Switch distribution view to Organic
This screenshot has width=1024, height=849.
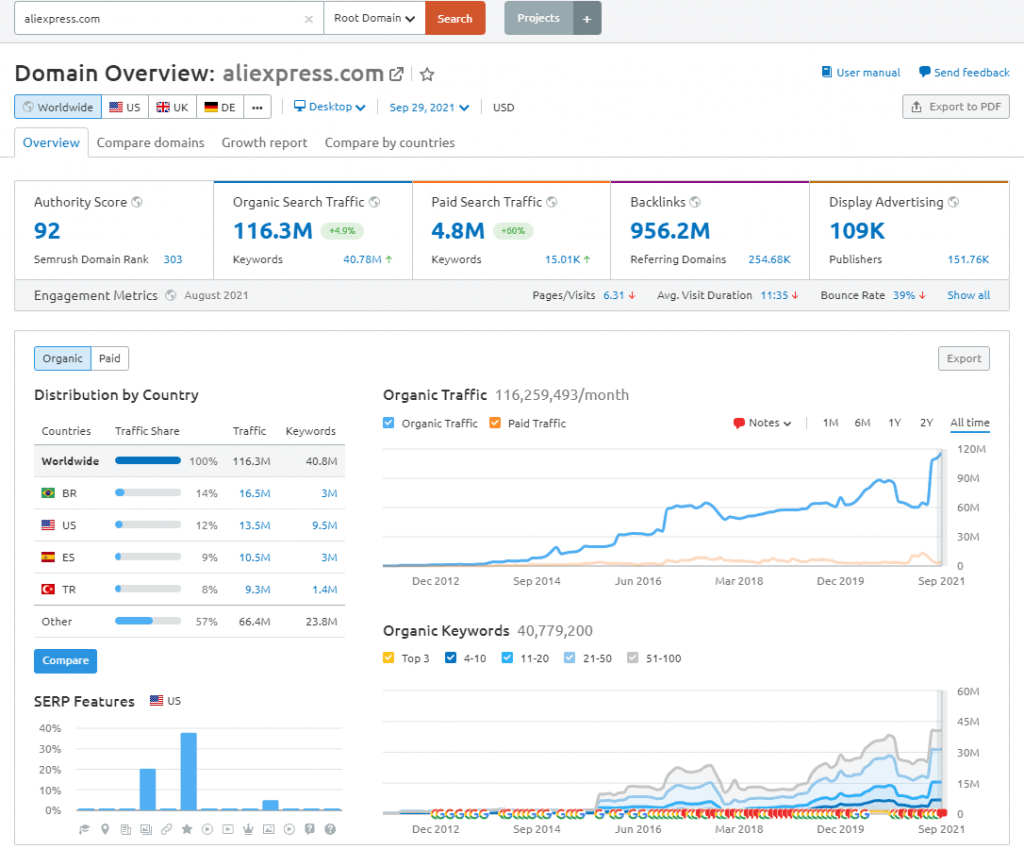pos(63,359)
